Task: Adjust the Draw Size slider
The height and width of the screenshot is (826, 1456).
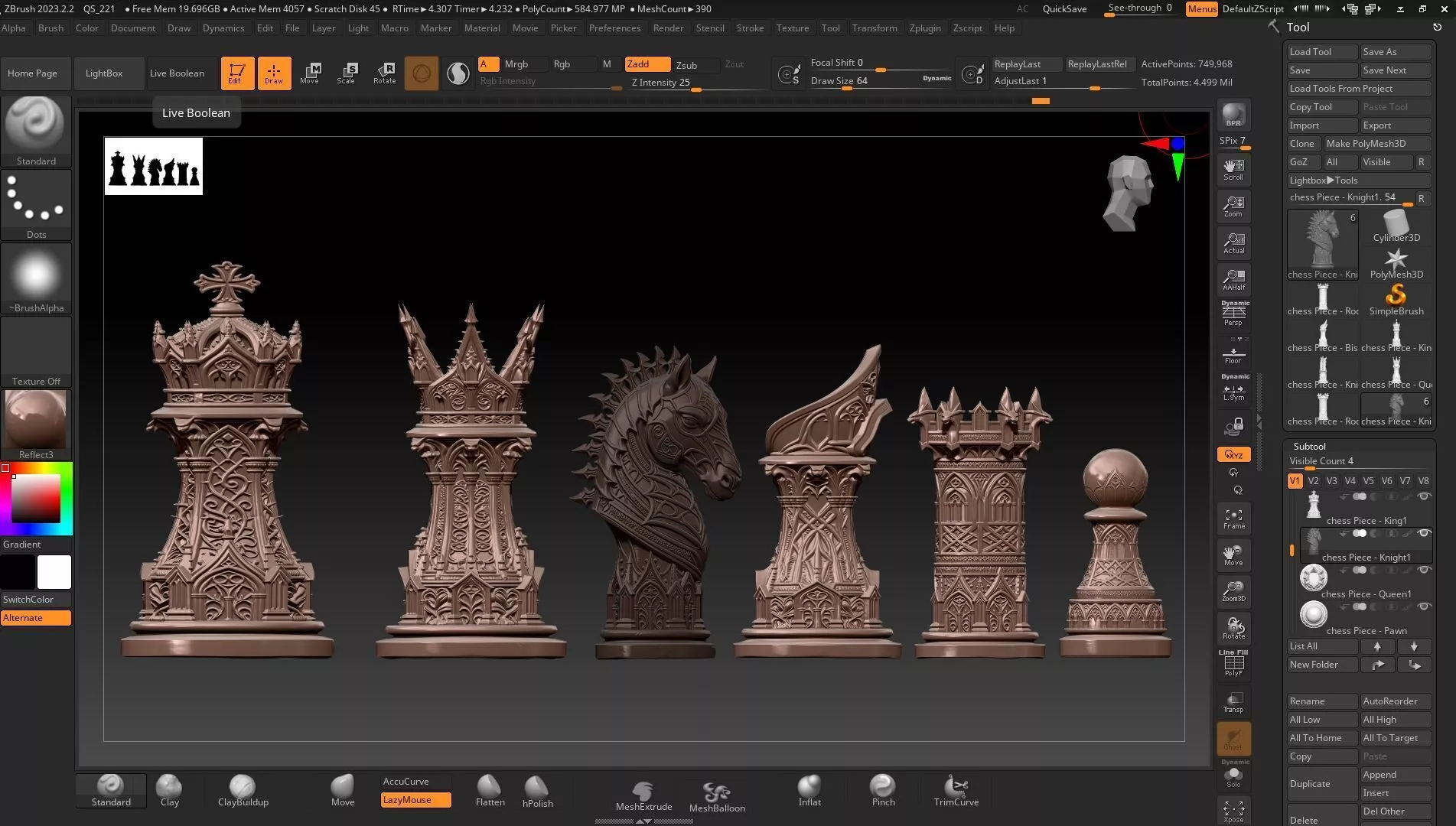Action: [880, 81]
